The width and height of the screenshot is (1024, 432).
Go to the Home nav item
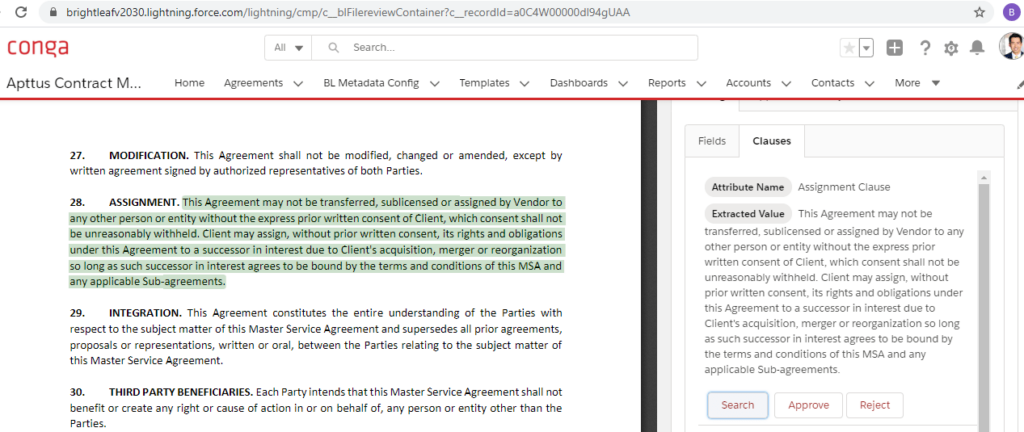189,83
